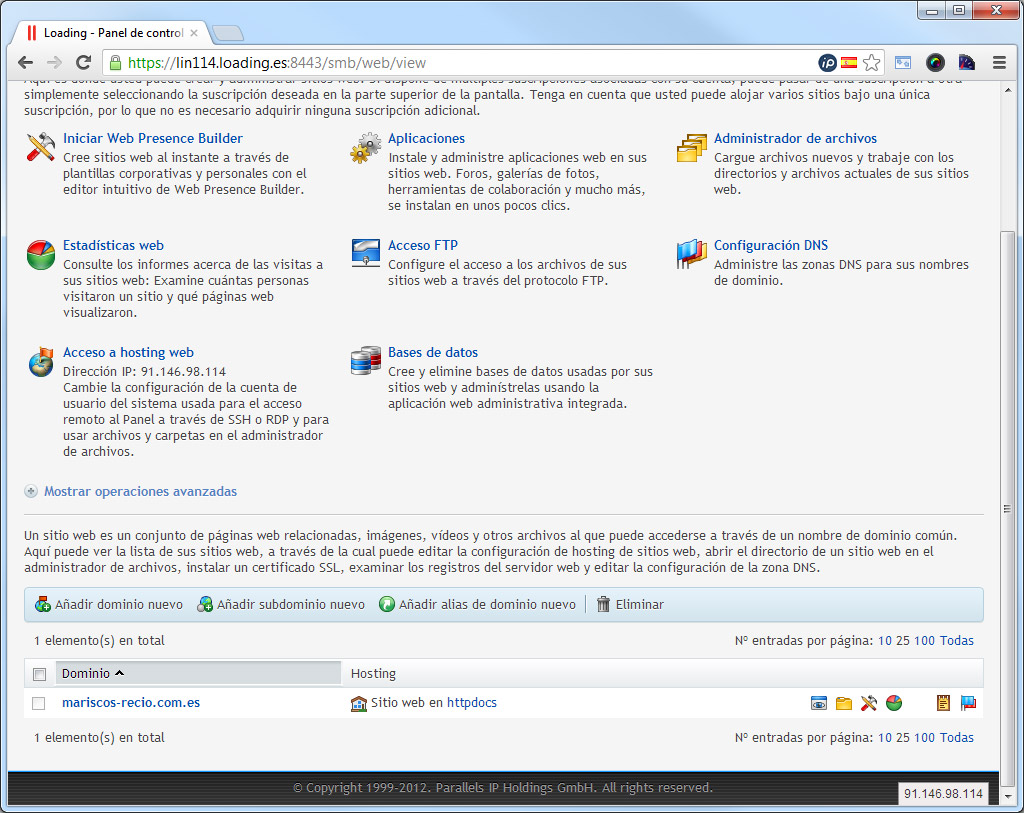Viewport: 1024px width, 813px height.
Task: Click the scrollbar down arrow
Action: click(1008, 796)
